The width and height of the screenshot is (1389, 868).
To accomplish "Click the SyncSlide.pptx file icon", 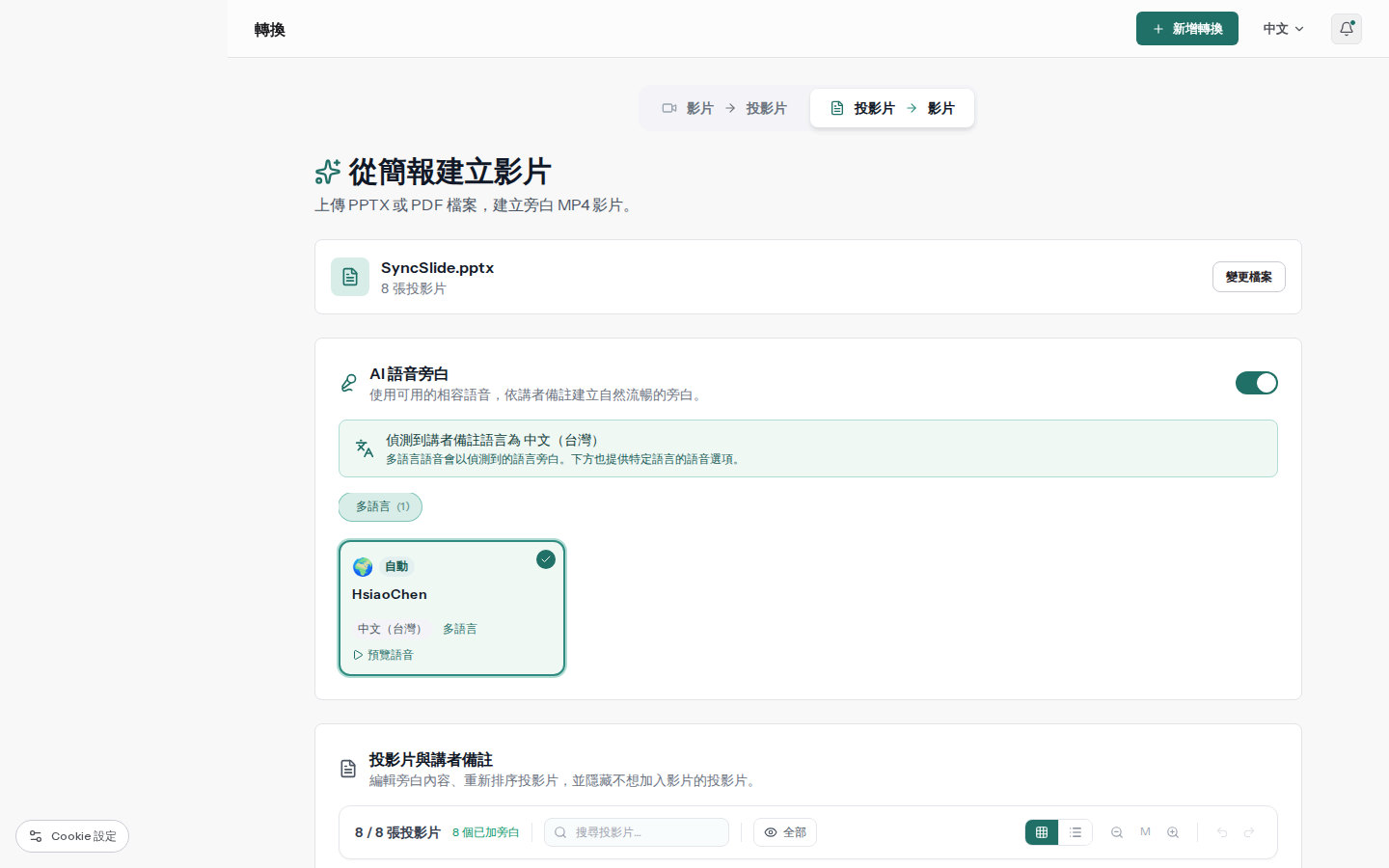I will [350, 277].
